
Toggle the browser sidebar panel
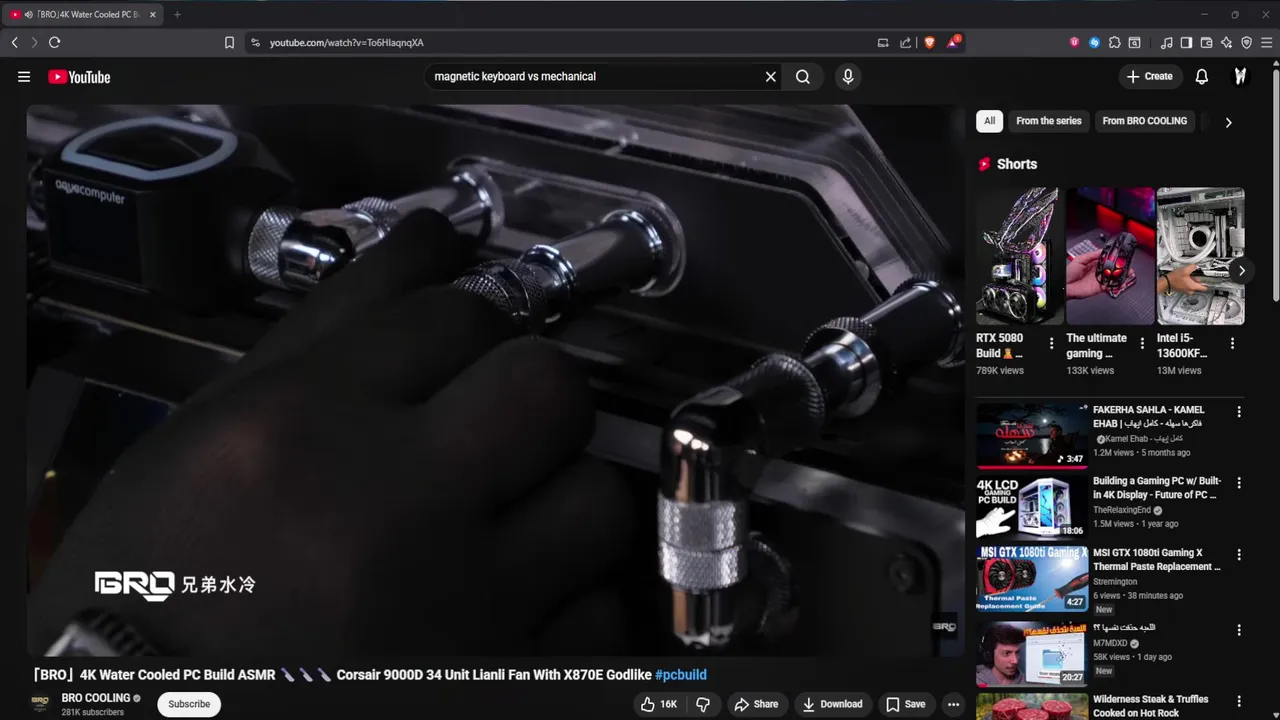pyautogui.click(x=1186, y=43)
